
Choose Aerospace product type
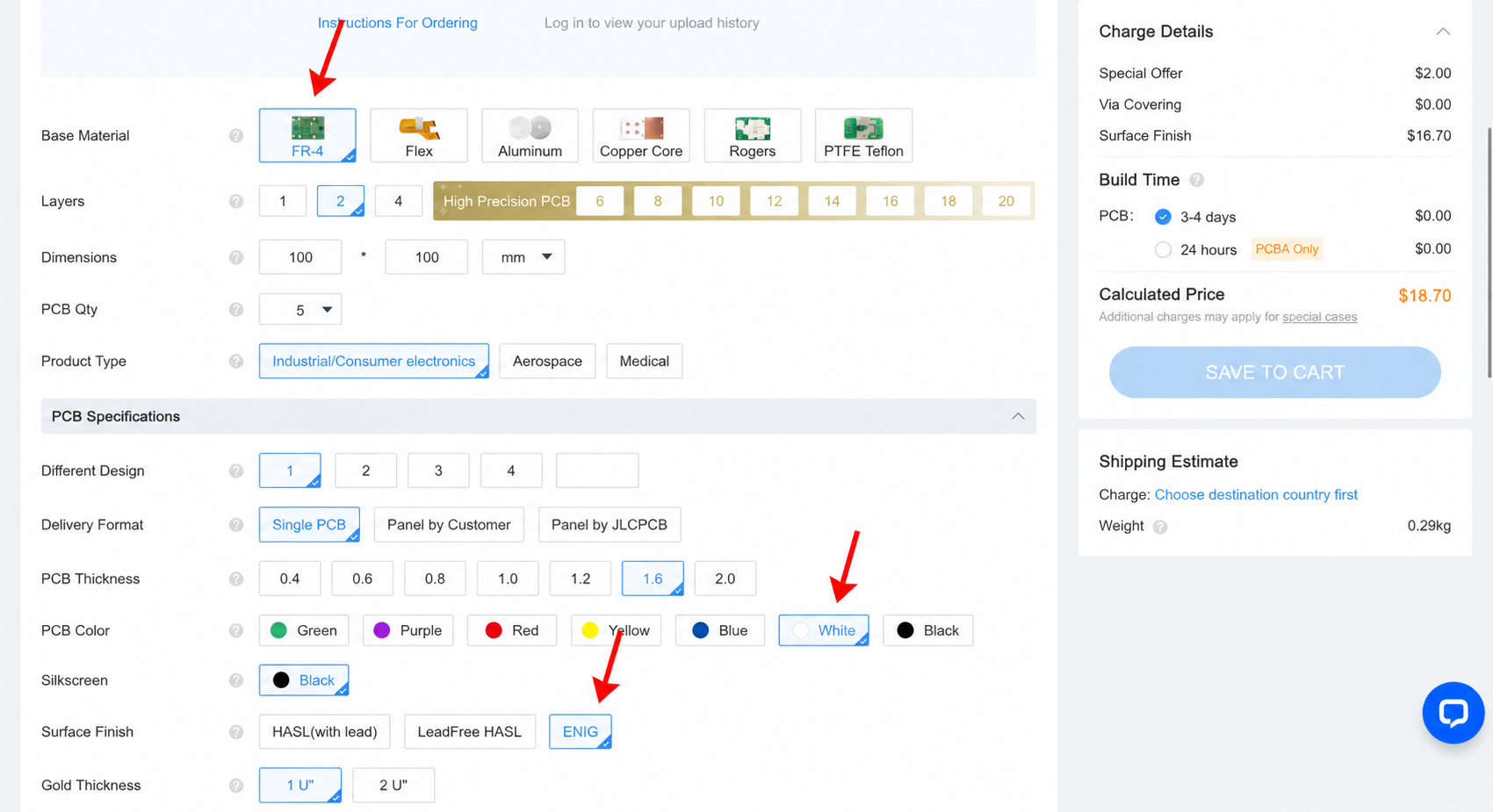547,361
